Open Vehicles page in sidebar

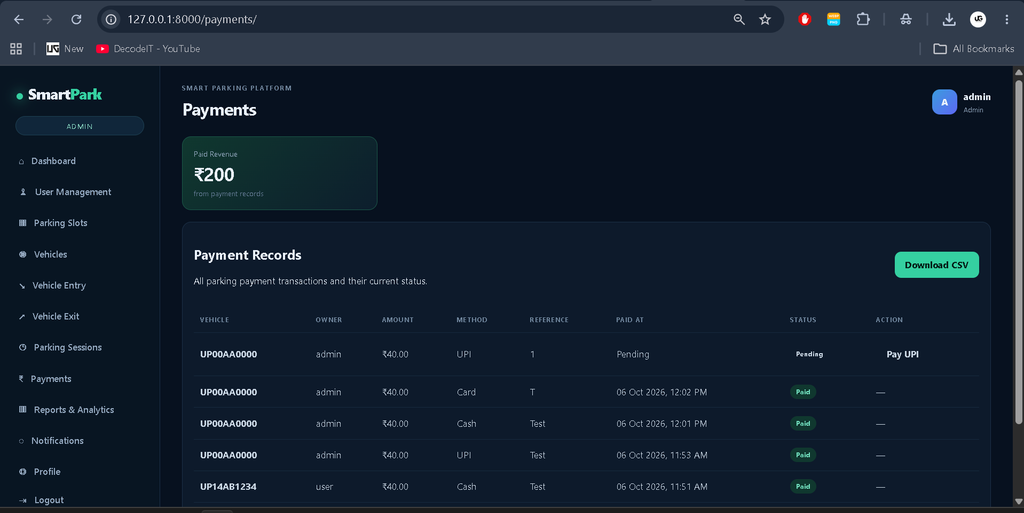(50, 255)
